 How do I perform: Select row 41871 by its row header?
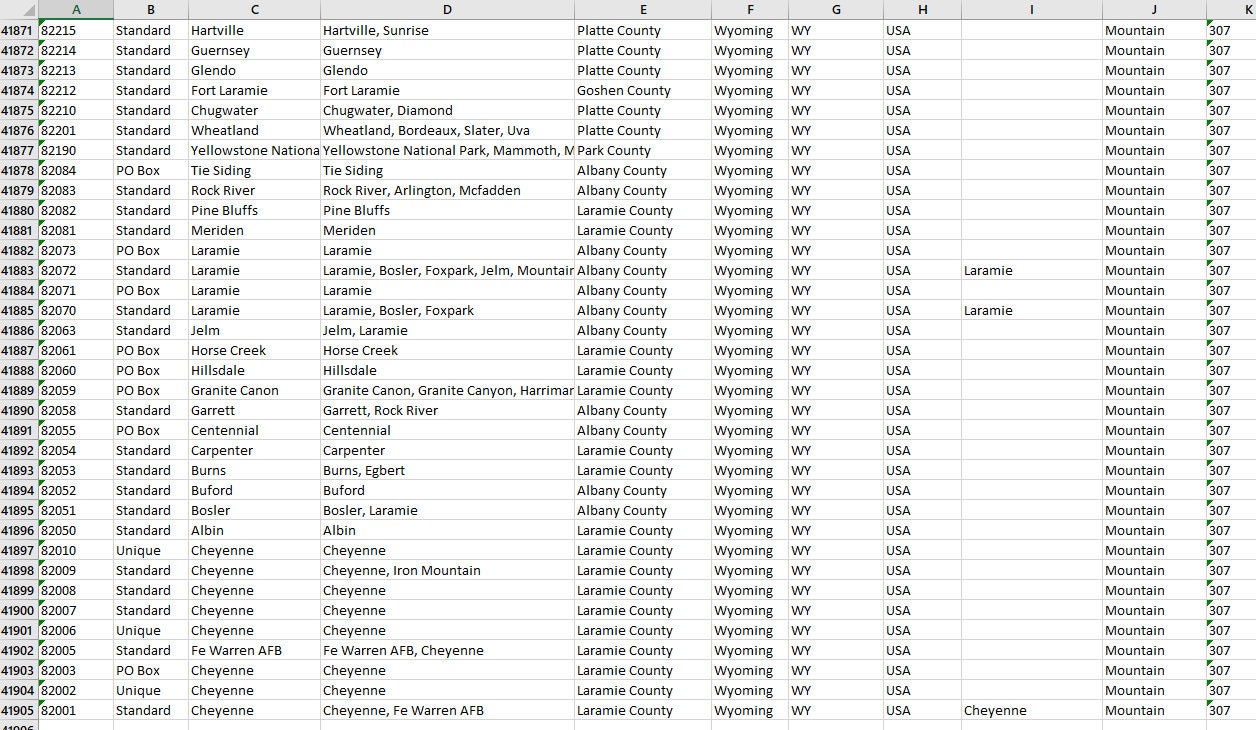[17, 30]
